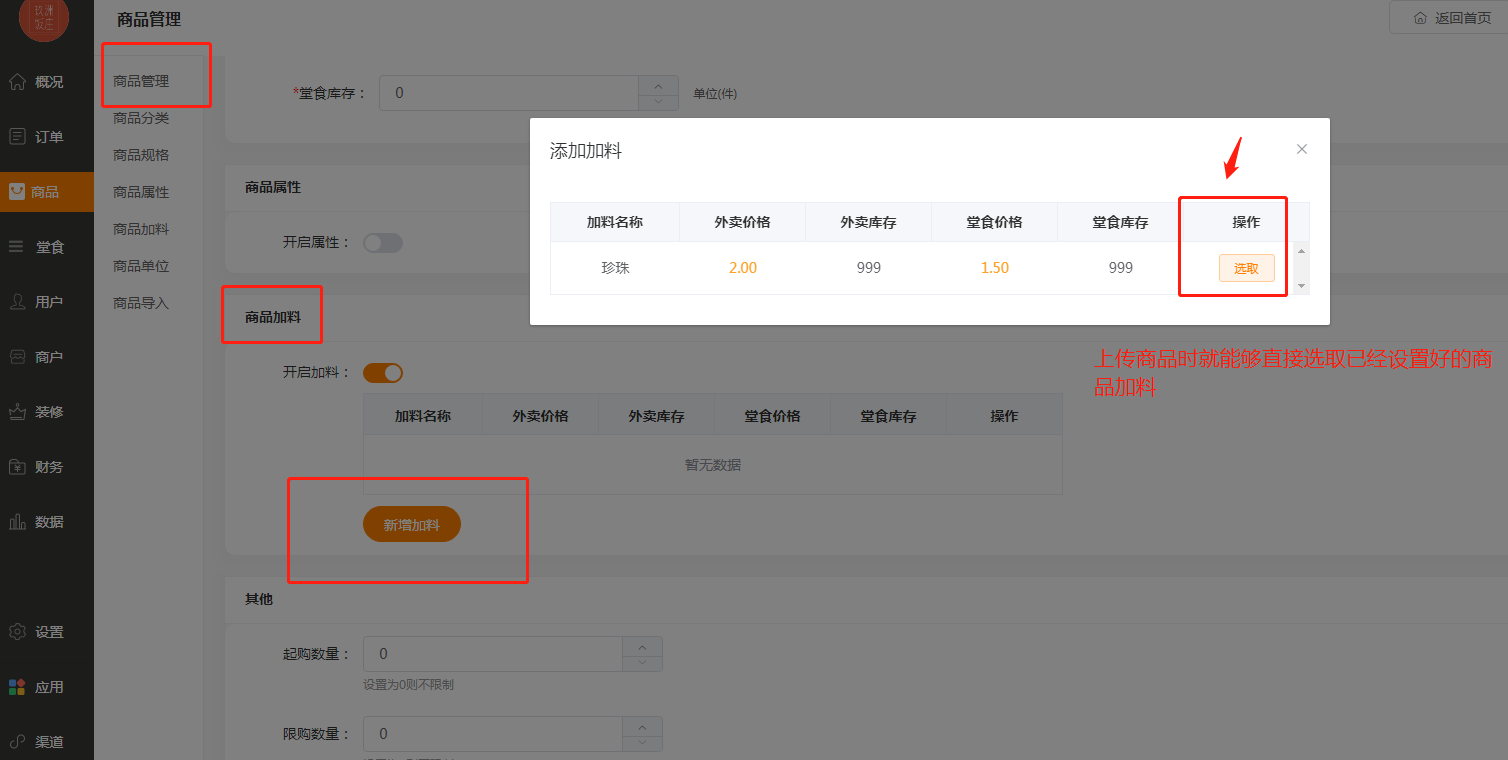Focus the 堂食库存 input field
1508x760 pixels.
click(509, 93)
